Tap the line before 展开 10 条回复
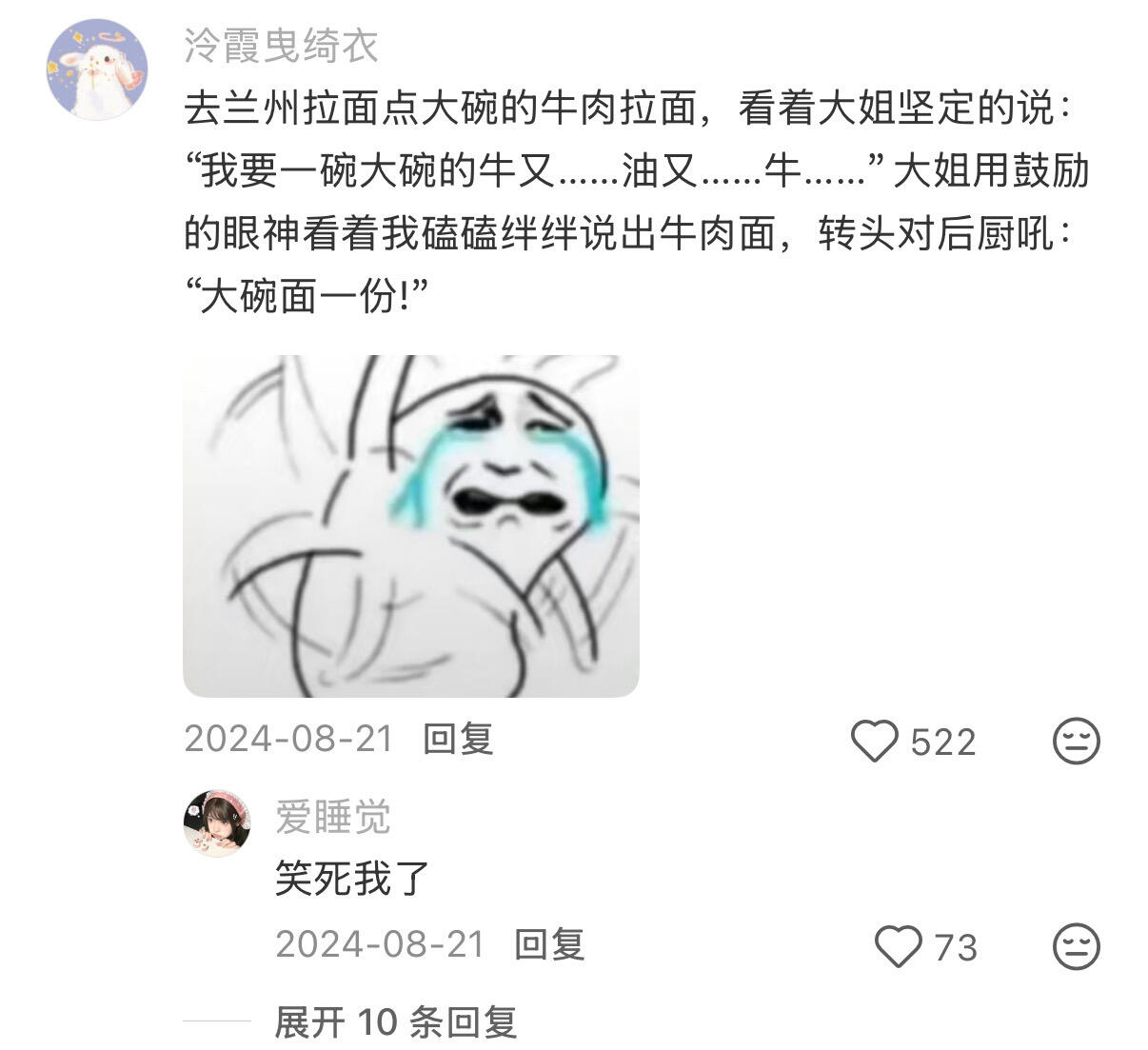Image resolution: width=1148 pixels, height=1050 pixels. click(x=216, y=1022)
